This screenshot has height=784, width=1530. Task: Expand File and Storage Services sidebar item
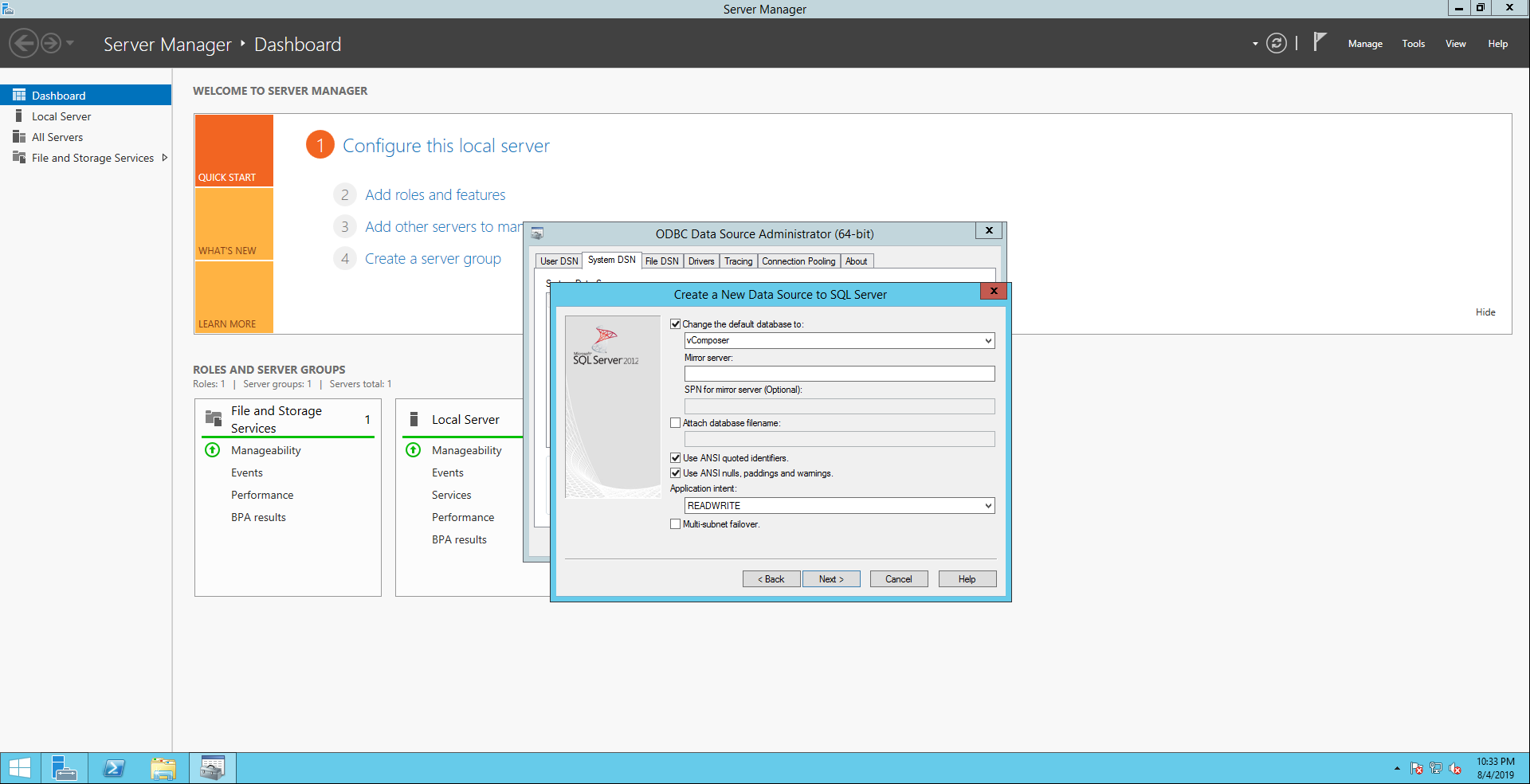tap(165, 158)
